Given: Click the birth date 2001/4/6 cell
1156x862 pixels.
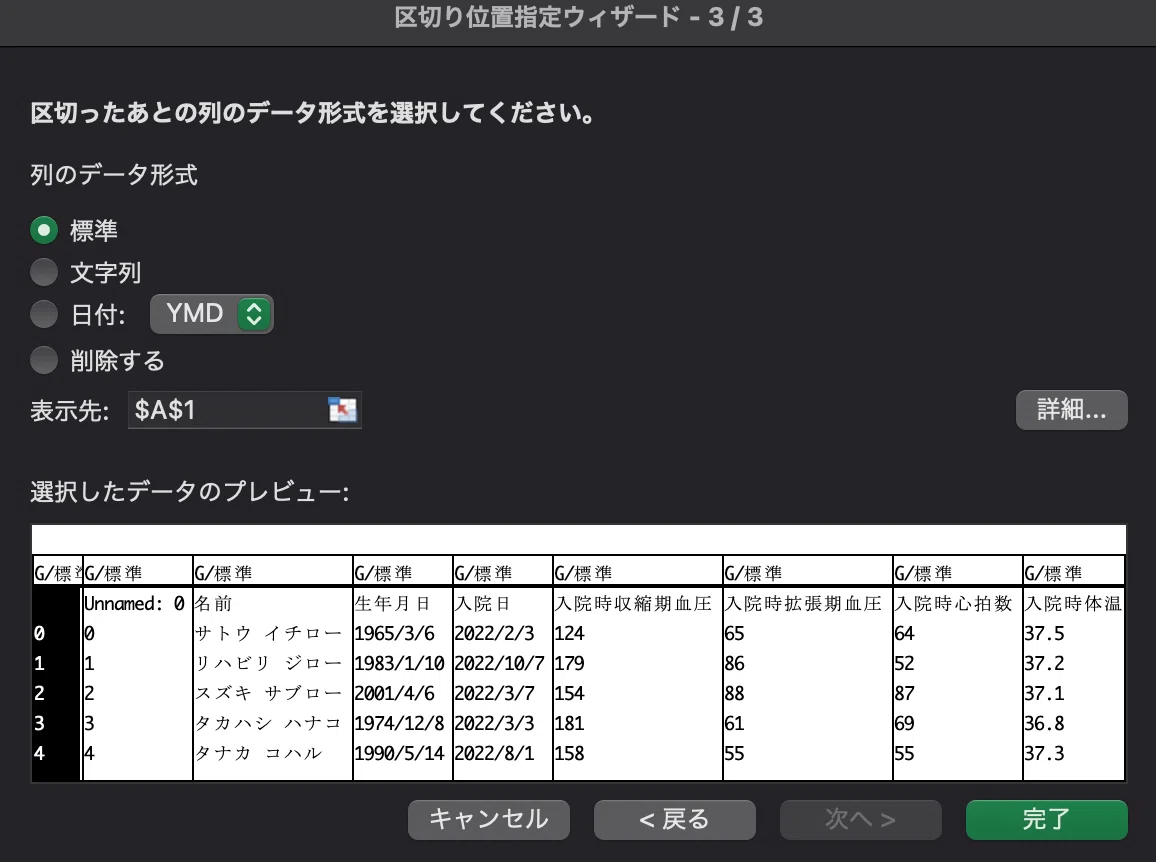Looking at the screenshot, I should pos(394,693).
